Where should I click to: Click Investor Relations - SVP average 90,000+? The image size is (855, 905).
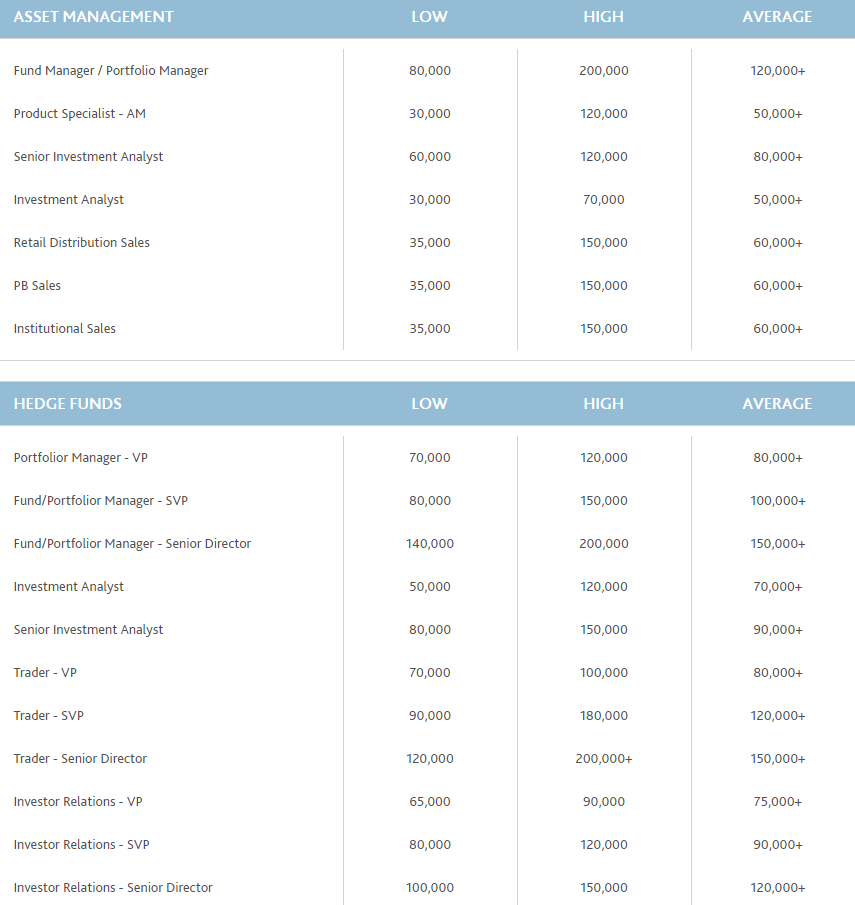click(778, 844)
